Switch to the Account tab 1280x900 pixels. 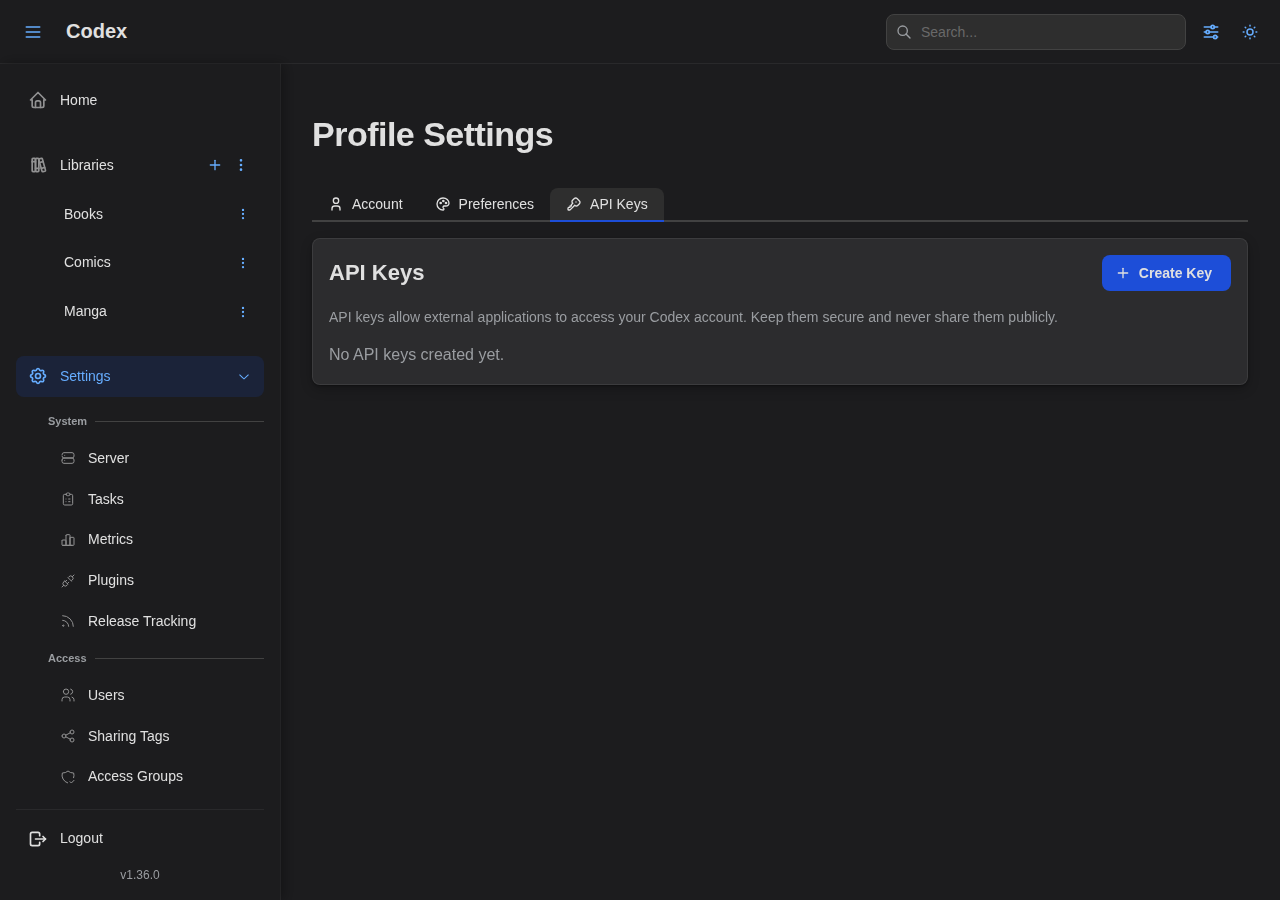(x=366, y=204)
